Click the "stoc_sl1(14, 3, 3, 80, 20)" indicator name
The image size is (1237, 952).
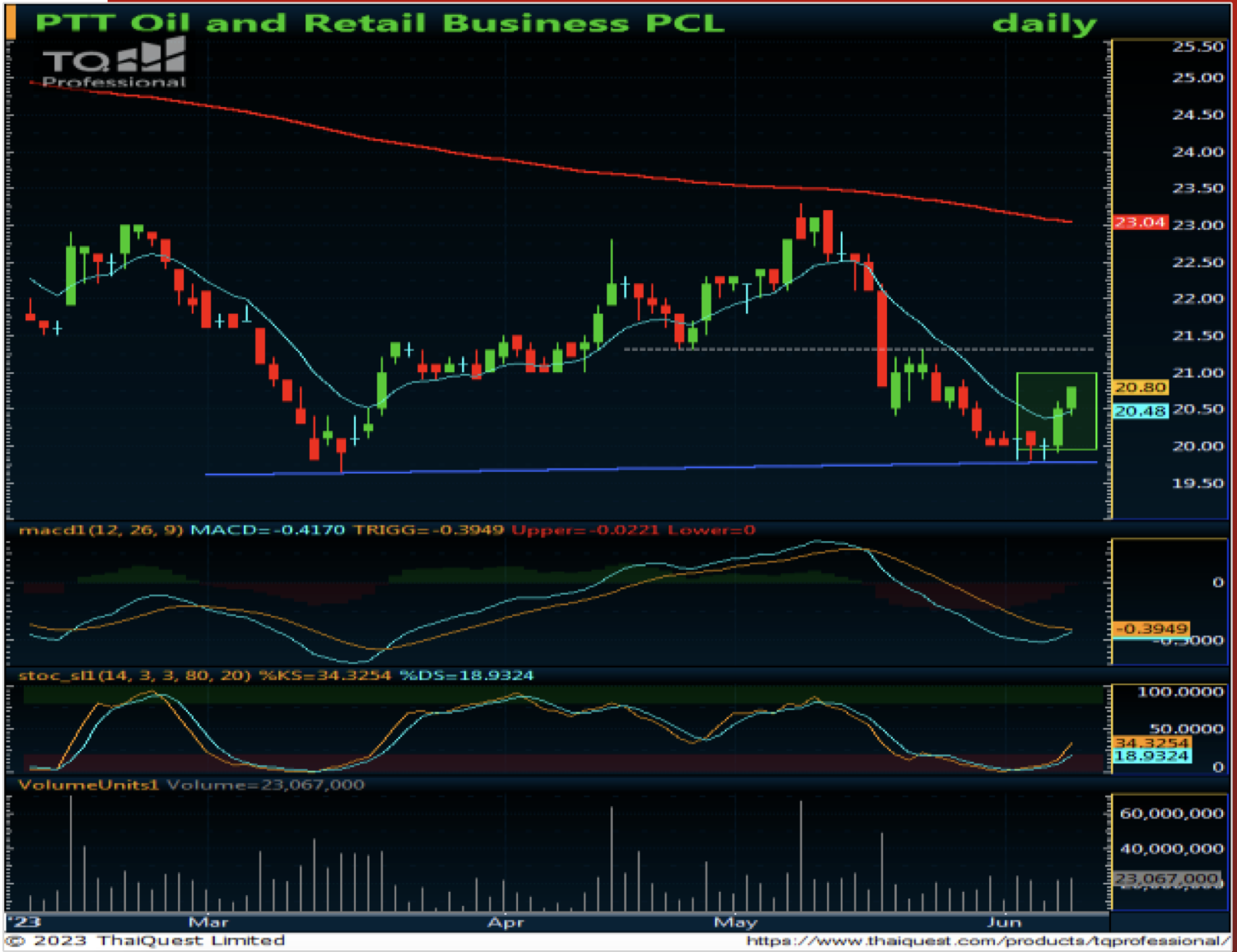134,675
